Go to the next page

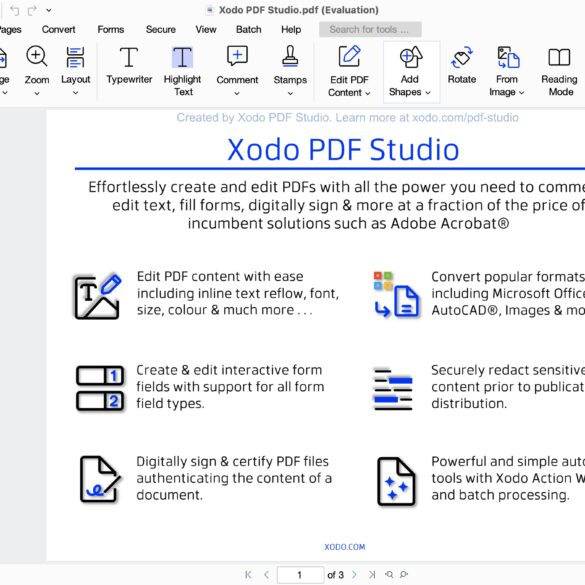pos(354,575)
